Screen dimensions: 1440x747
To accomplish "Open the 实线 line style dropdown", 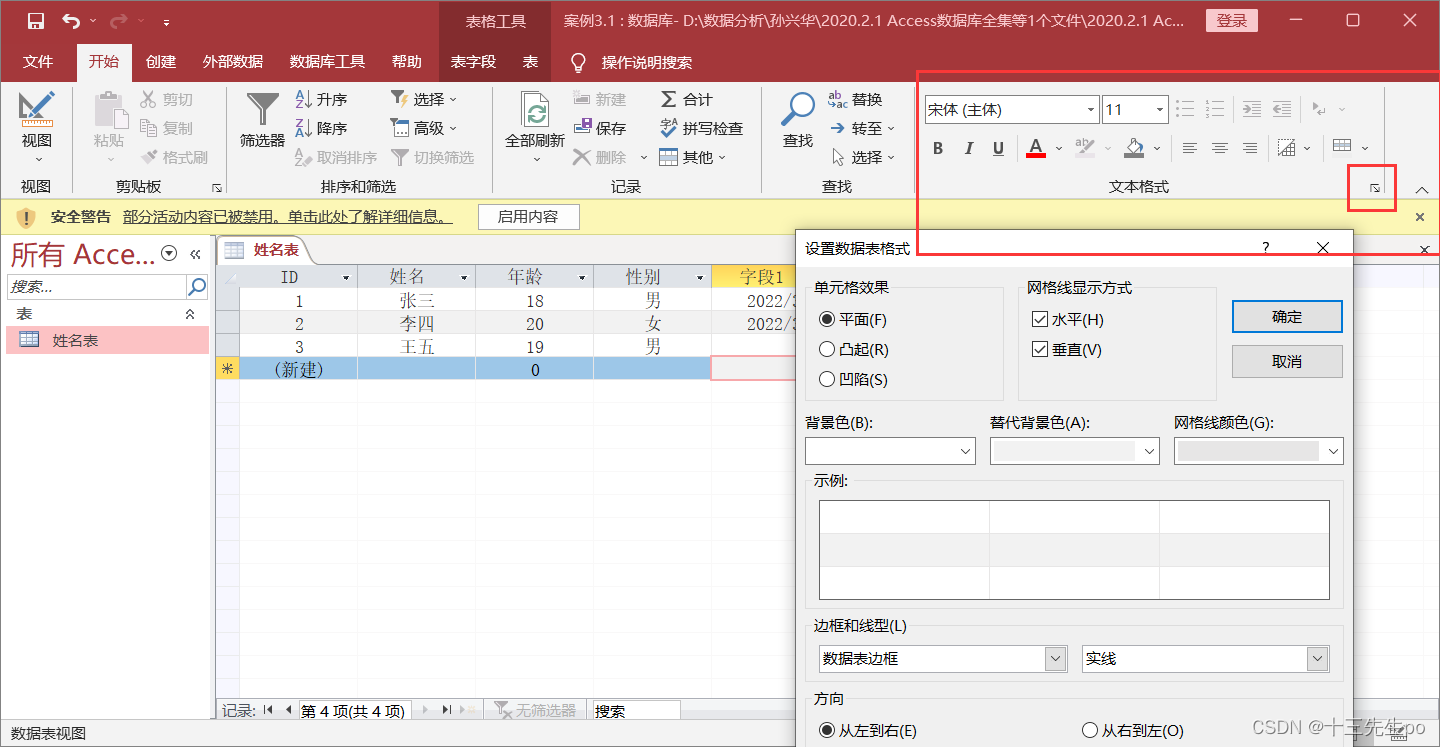I will point(1318,659).
